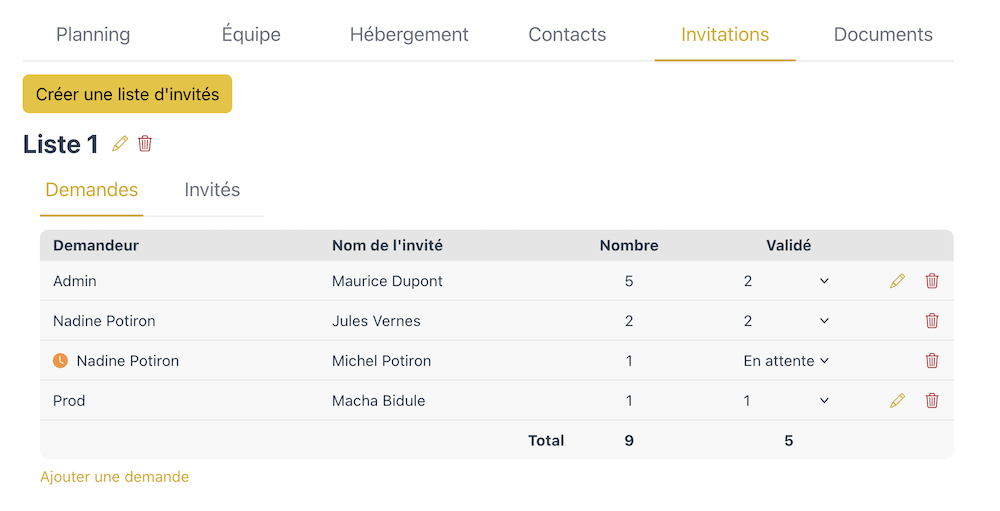The width and height of the screenshot is (1000, 511).
Task: Switch to the Invités sub-tab
Action: click(x=212, y=190)
